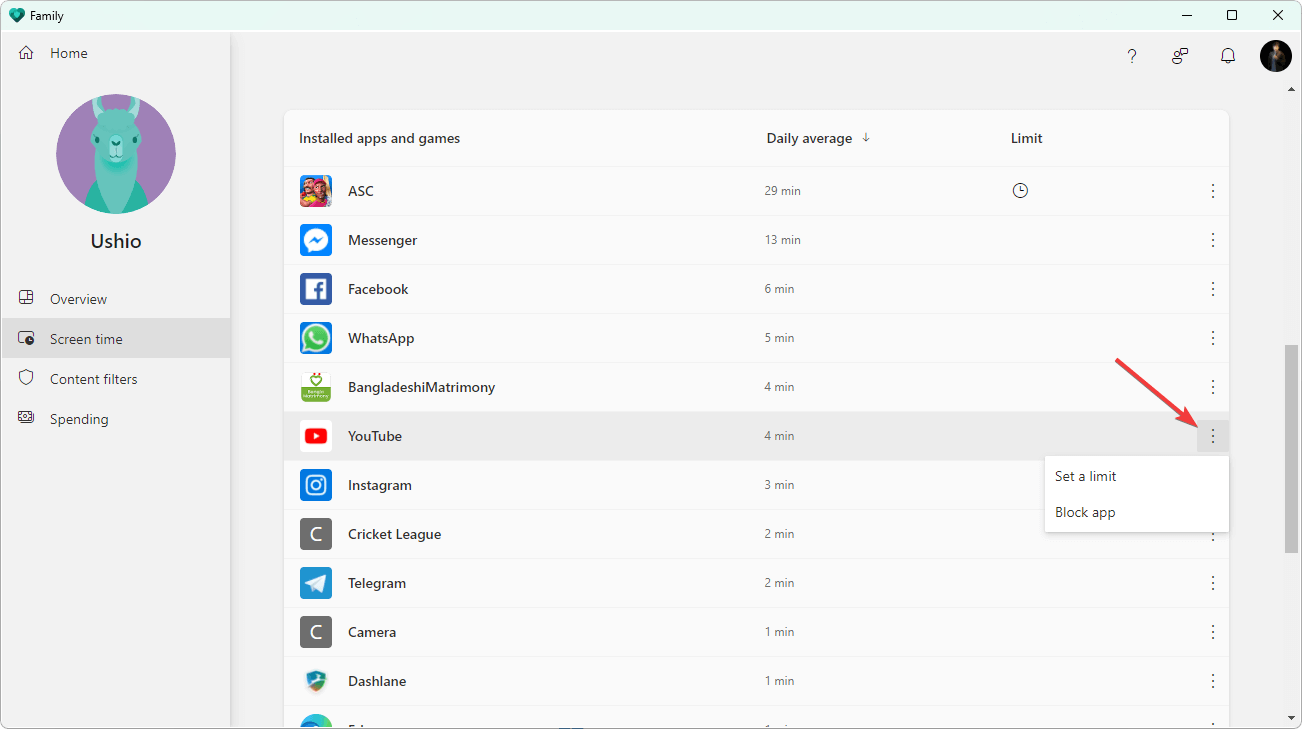
Task: Open more options for ASC
Action: (1213, 191)
